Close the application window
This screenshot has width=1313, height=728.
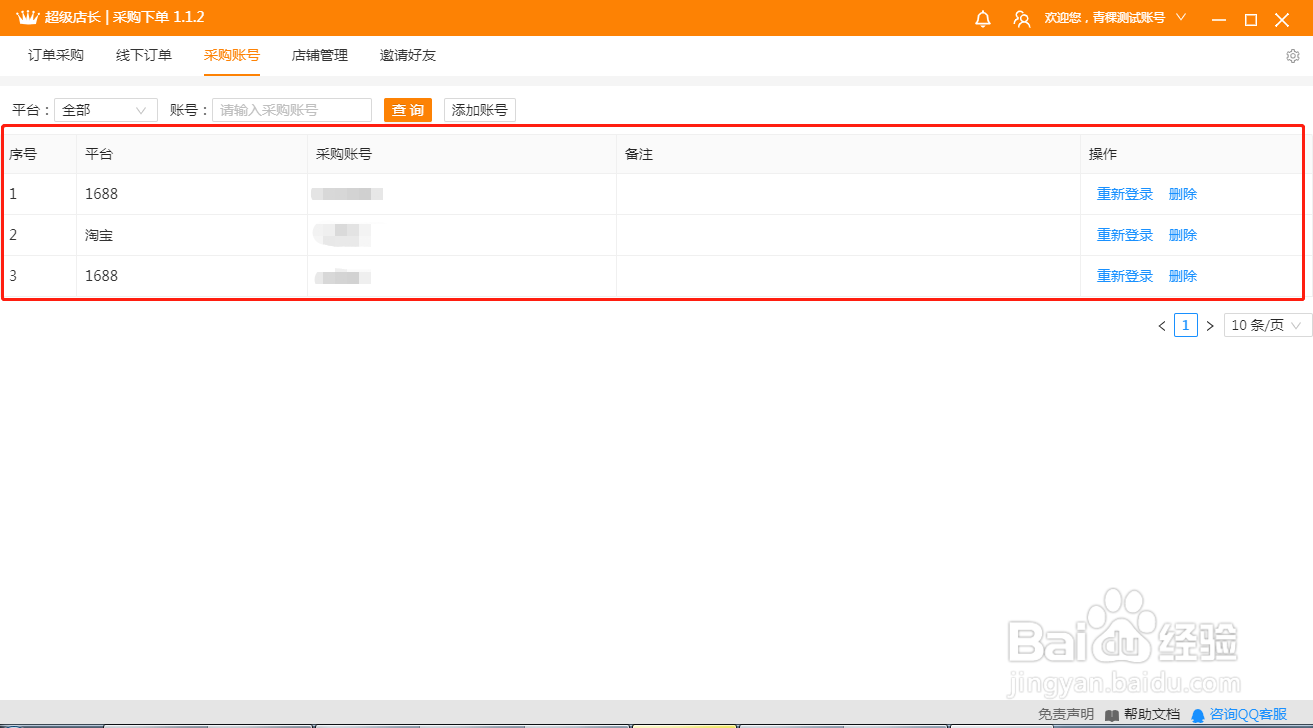point(1282,19)
